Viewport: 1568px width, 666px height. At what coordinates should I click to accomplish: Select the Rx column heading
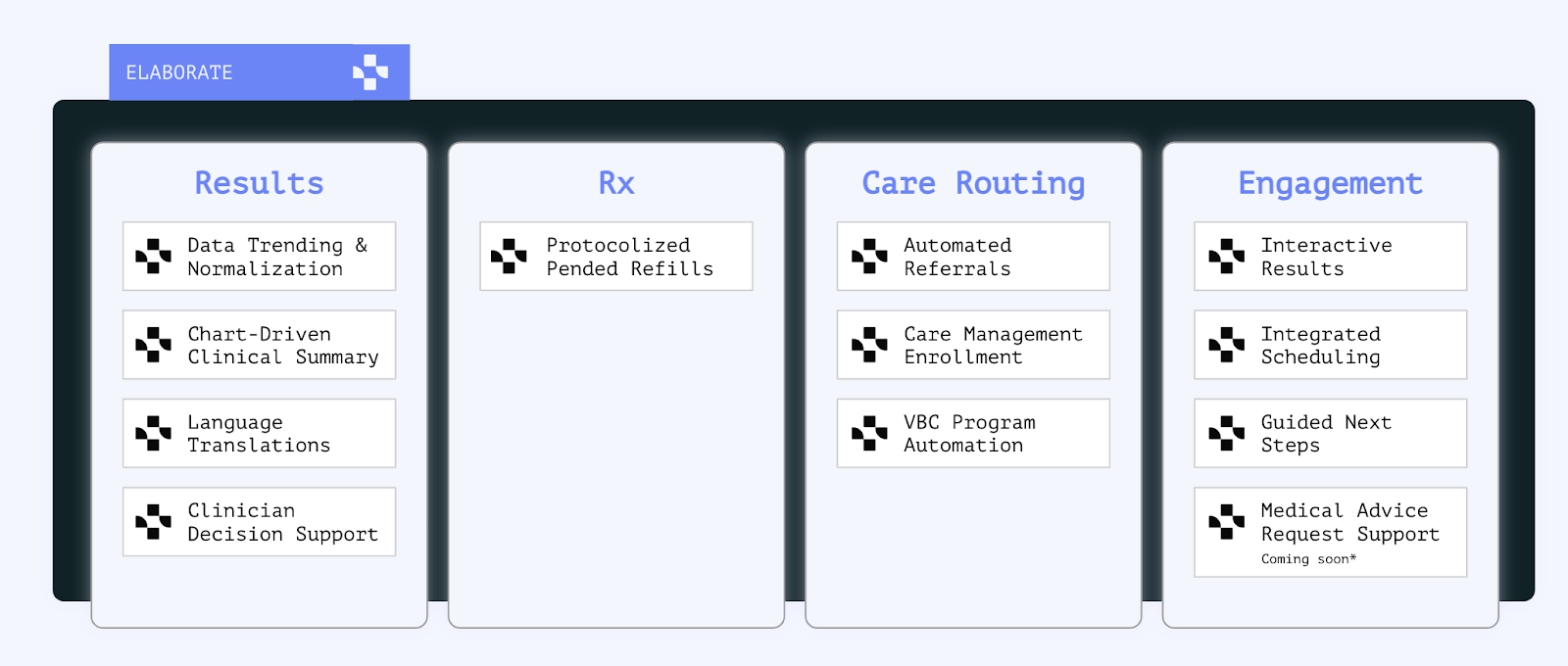616,183
